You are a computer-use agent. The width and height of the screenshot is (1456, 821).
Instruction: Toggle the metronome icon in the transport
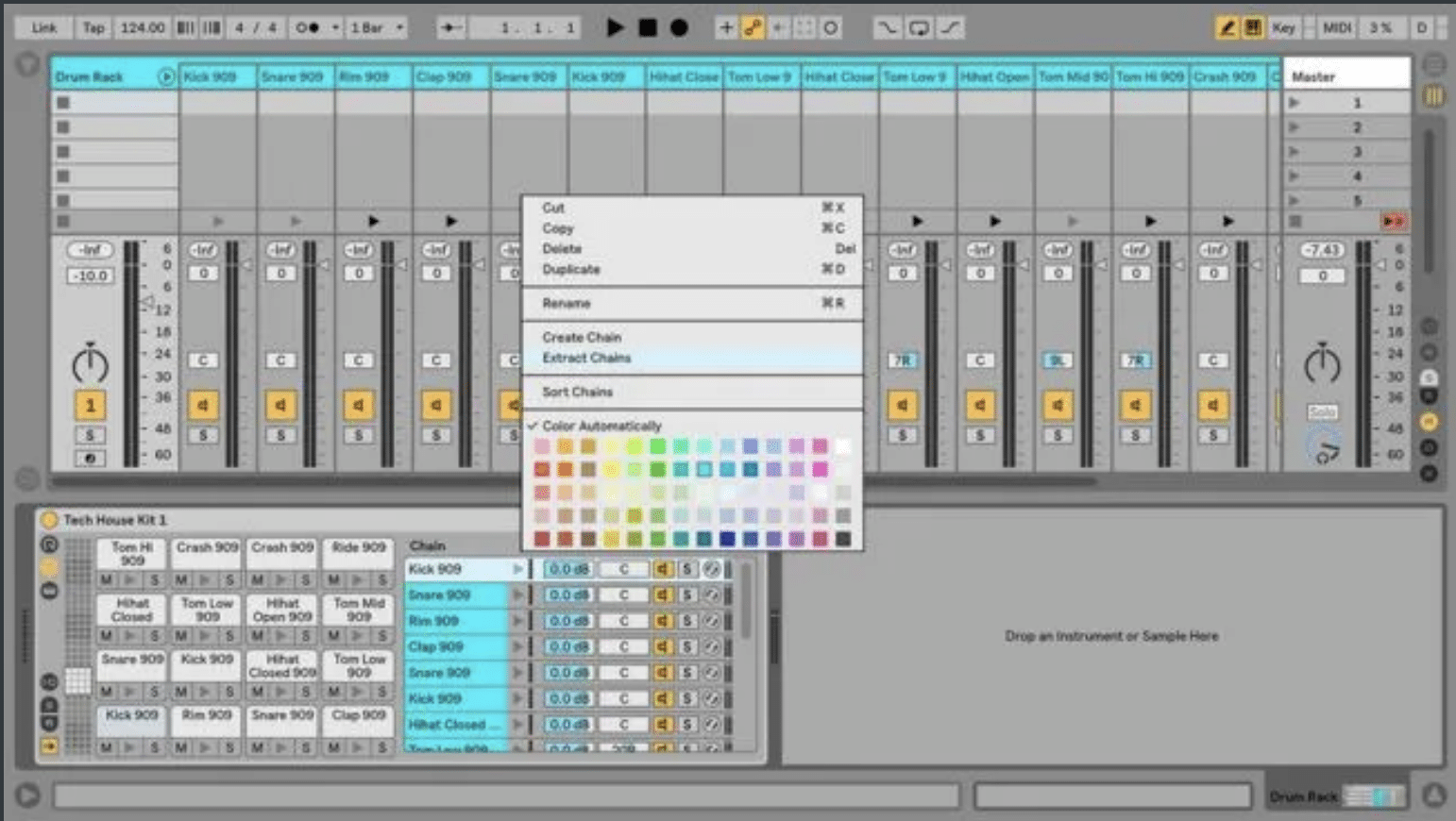point(307,27)
